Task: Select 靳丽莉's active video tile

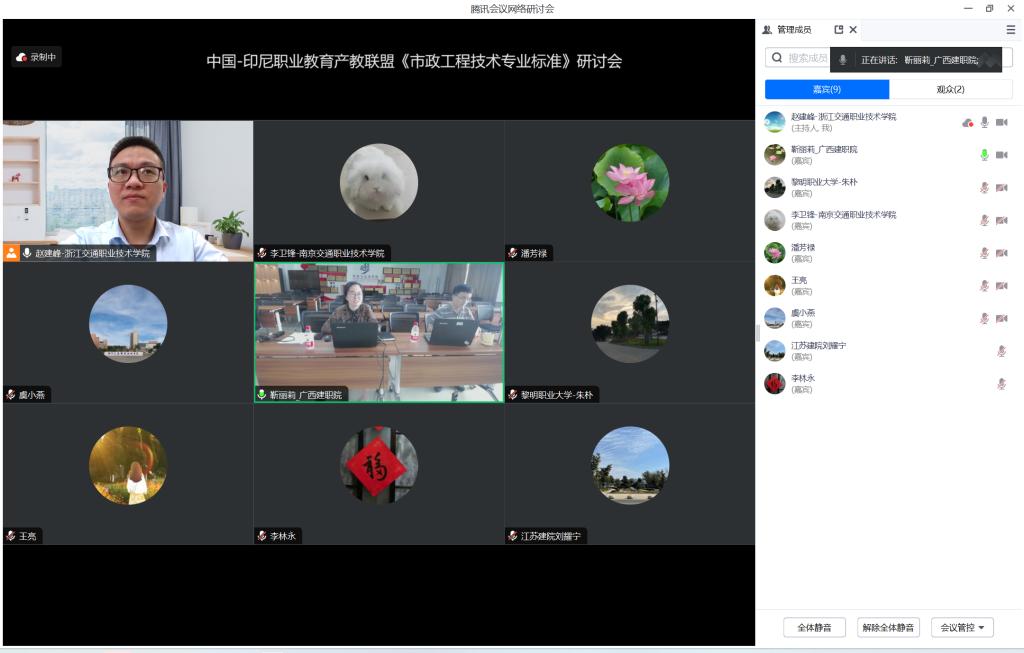Action: click(378, 332)
